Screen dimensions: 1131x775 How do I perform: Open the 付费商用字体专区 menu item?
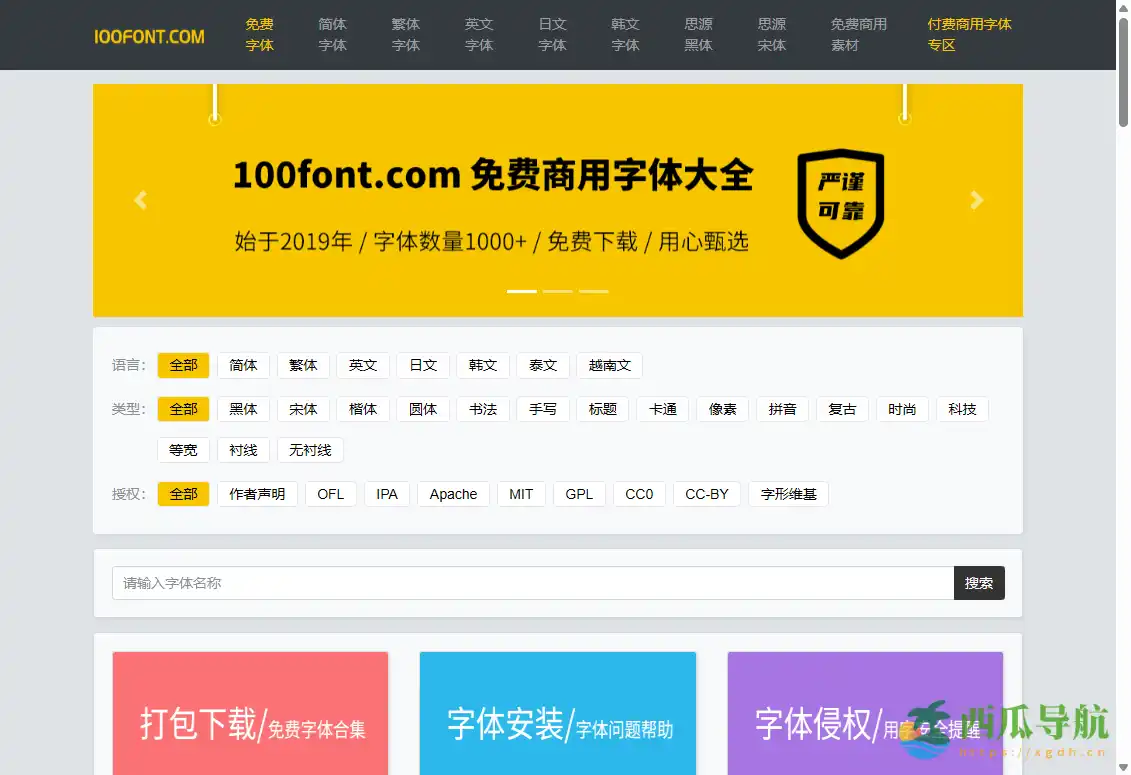pos(969,35)
